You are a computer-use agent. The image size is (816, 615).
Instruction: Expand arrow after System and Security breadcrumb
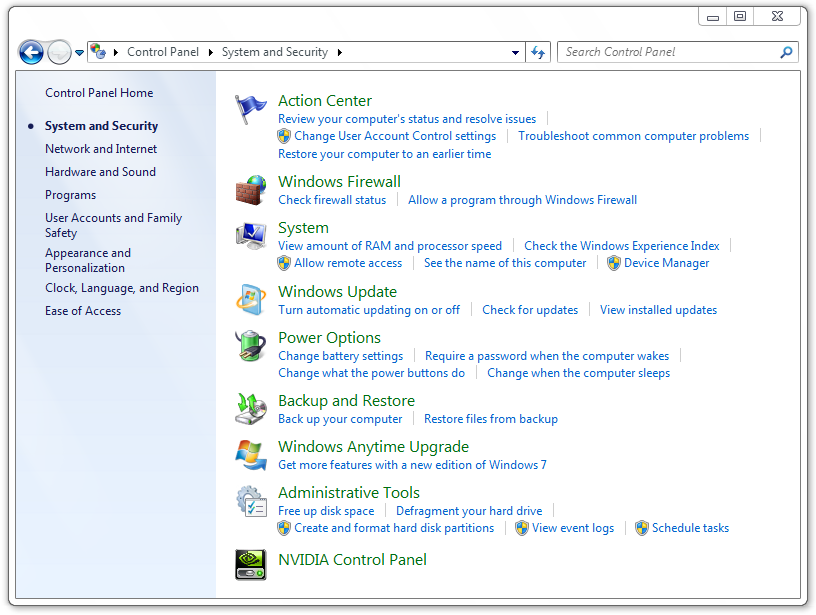pos(340,52)
